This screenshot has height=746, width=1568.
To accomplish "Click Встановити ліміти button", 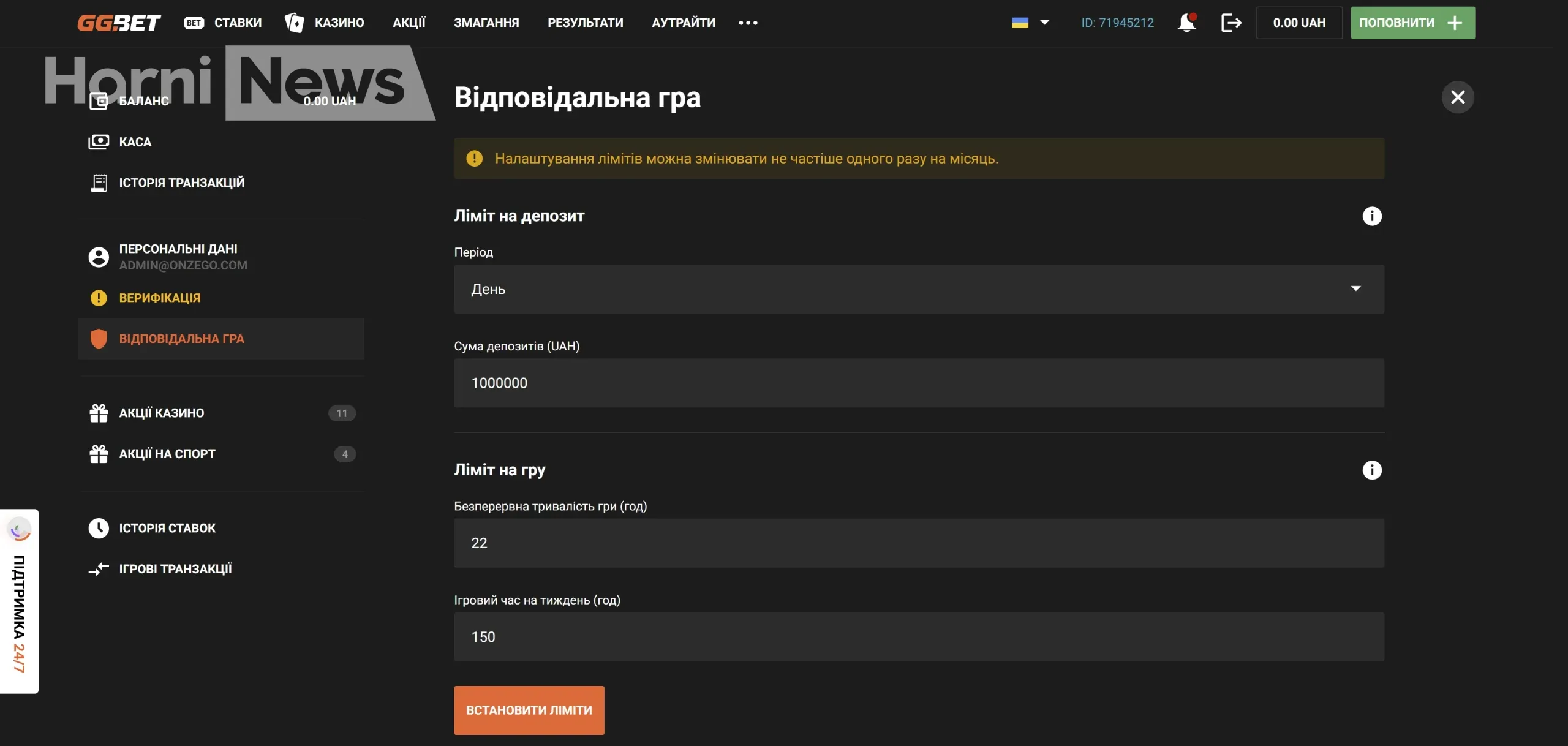I will click(529, 710).
